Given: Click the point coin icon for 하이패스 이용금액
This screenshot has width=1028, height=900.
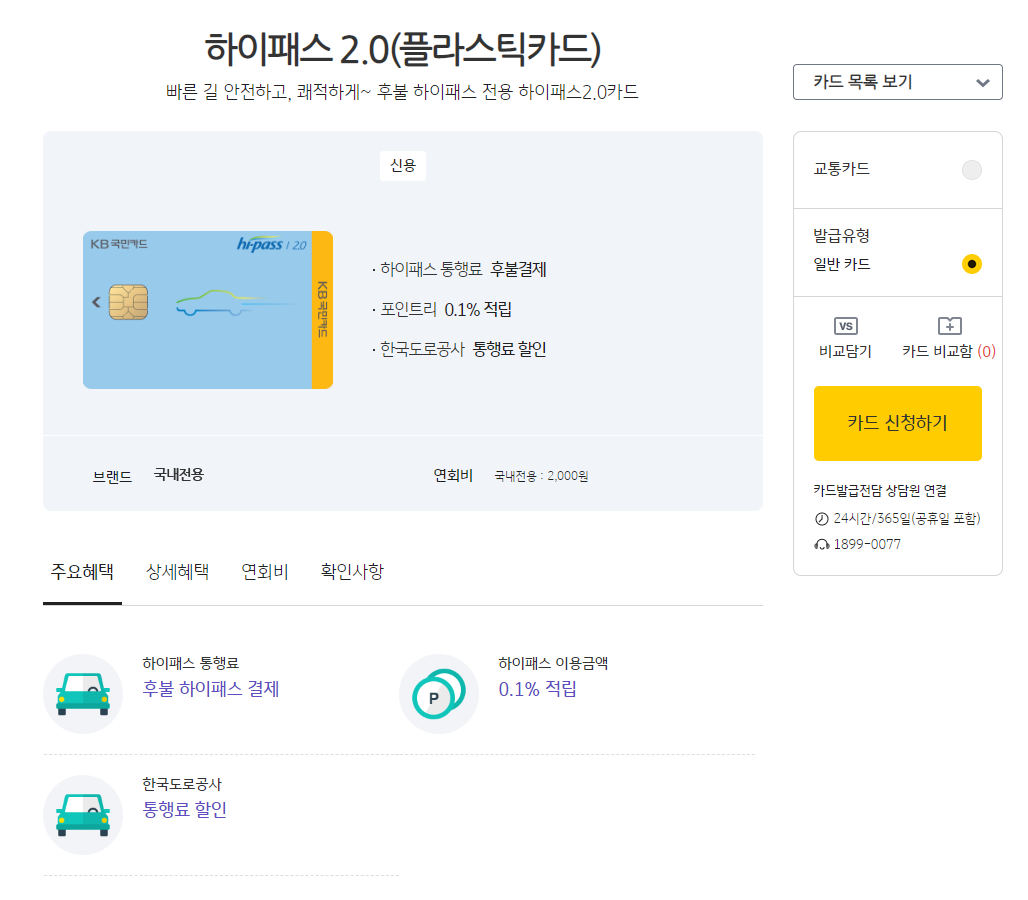Looking at the screenshot, I should 439,694.
